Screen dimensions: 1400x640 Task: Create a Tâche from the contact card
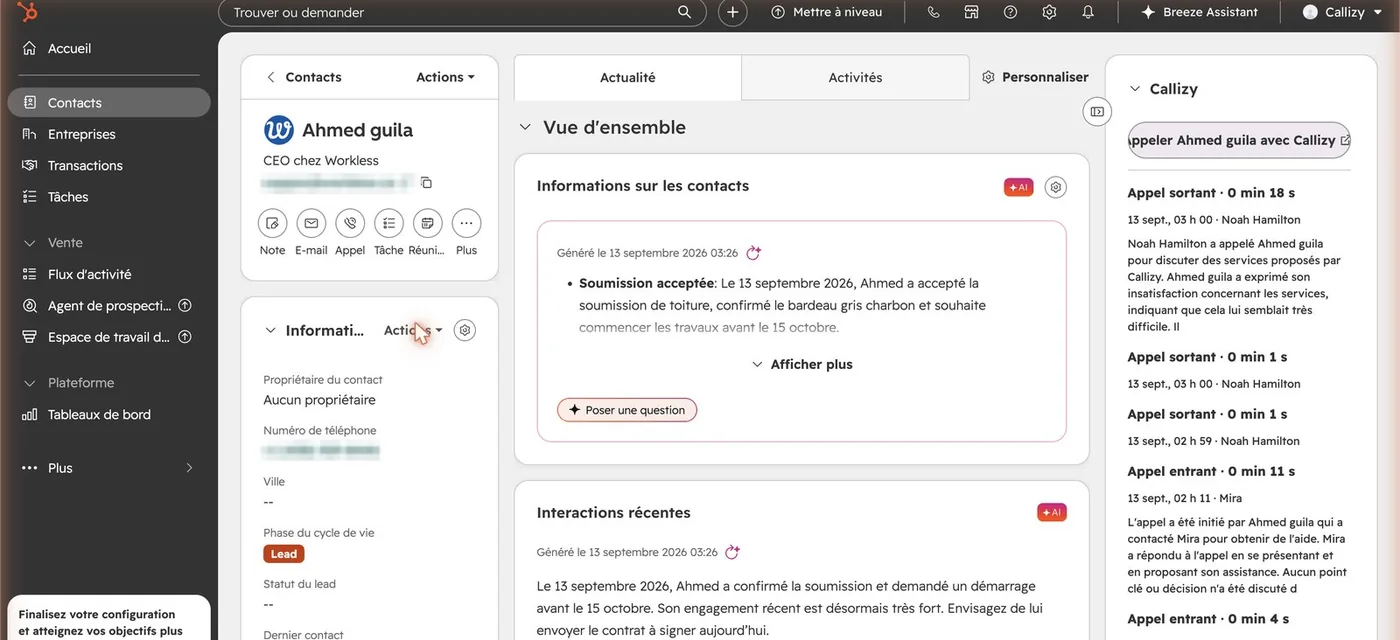tap(389, 223)
